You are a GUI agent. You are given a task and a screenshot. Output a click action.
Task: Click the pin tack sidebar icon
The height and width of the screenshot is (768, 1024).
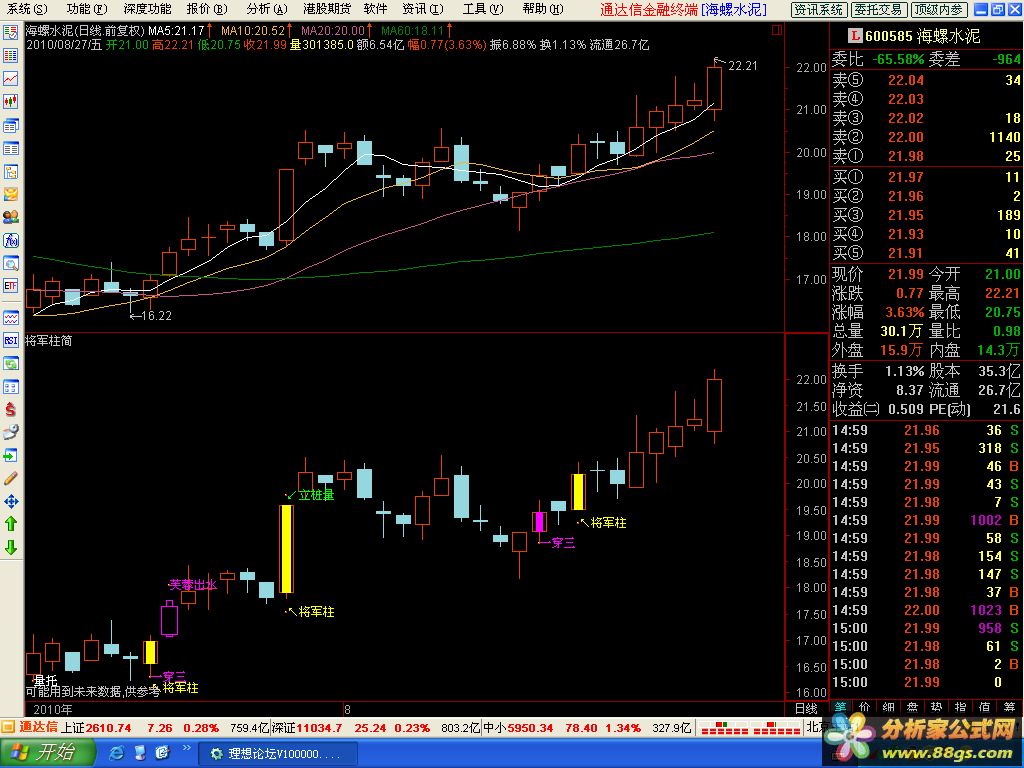point(10,432)
